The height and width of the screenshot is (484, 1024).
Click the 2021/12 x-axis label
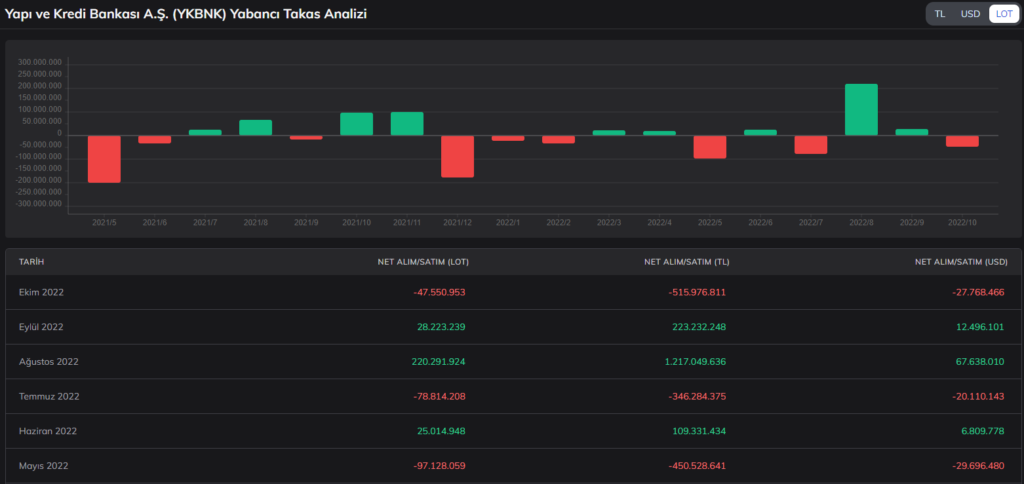(458, 223)
